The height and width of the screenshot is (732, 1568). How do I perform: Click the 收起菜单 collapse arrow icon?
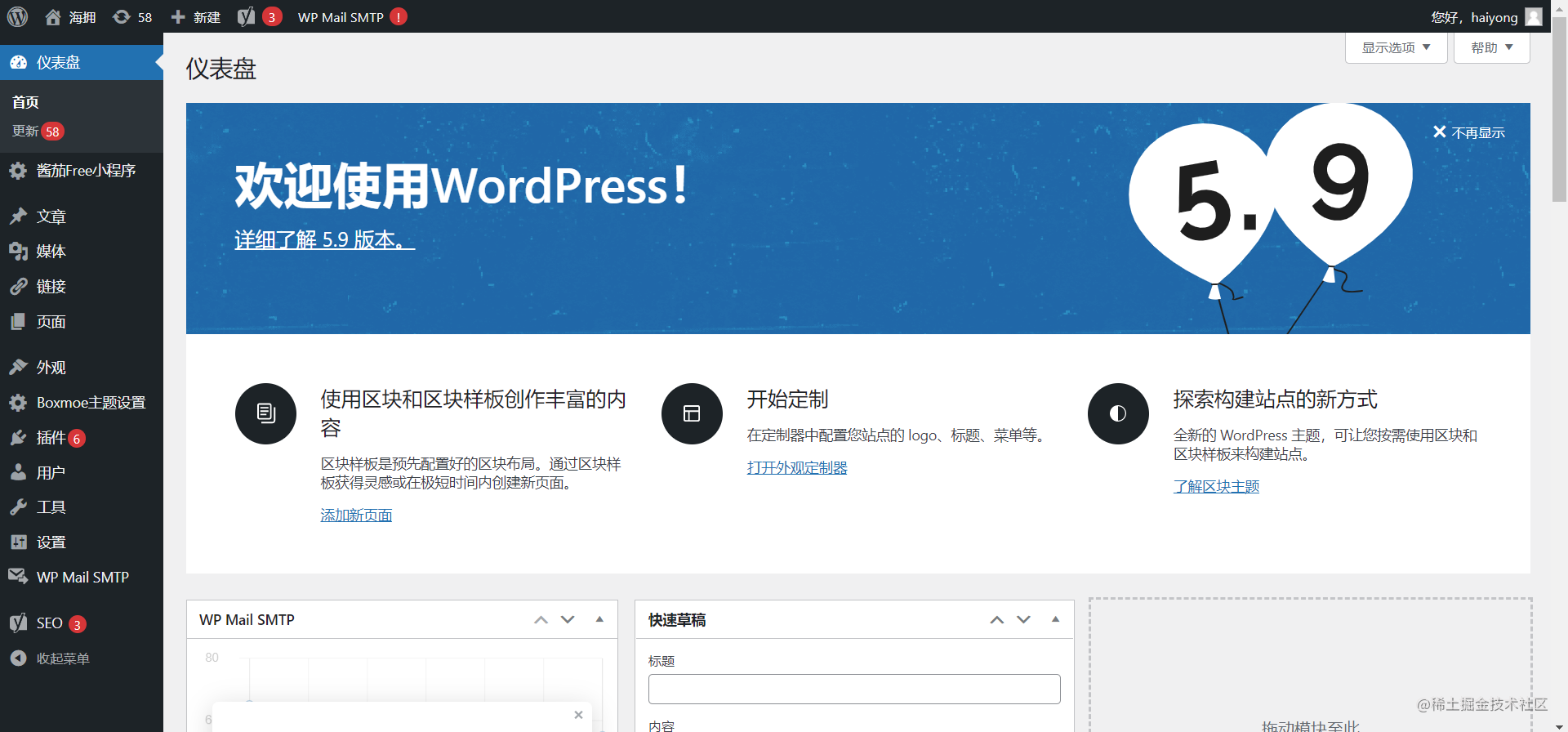click(x=18, y=658)
